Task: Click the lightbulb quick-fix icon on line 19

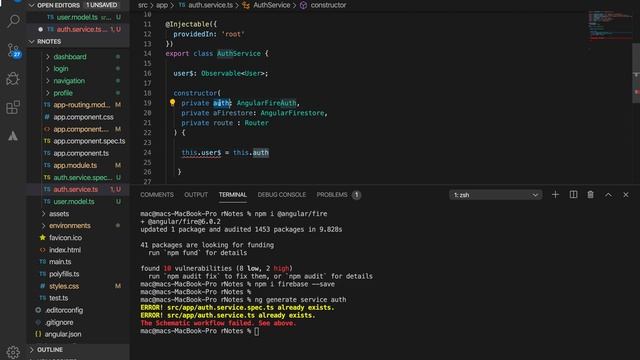Action: (x=172, y=103)
